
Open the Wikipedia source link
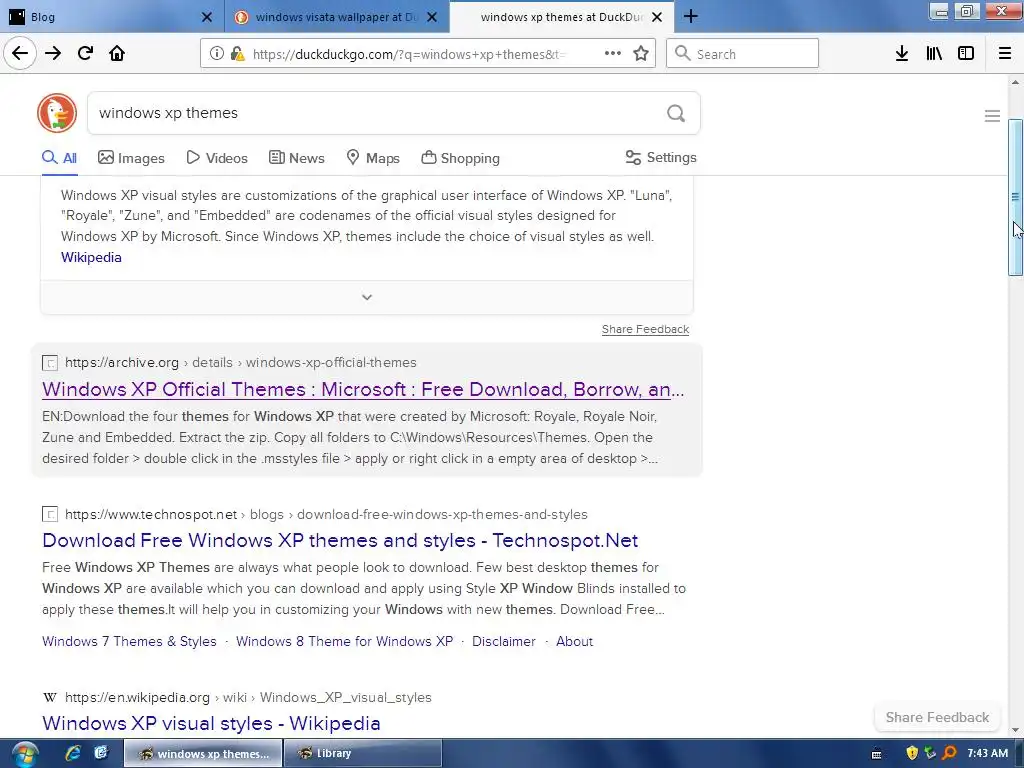tap(91, 257)
